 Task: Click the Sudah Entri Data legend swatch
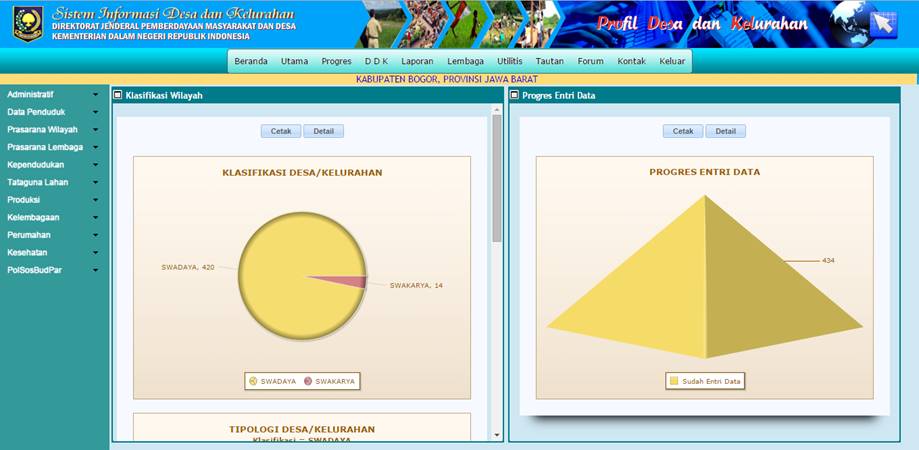pos(674,381)
